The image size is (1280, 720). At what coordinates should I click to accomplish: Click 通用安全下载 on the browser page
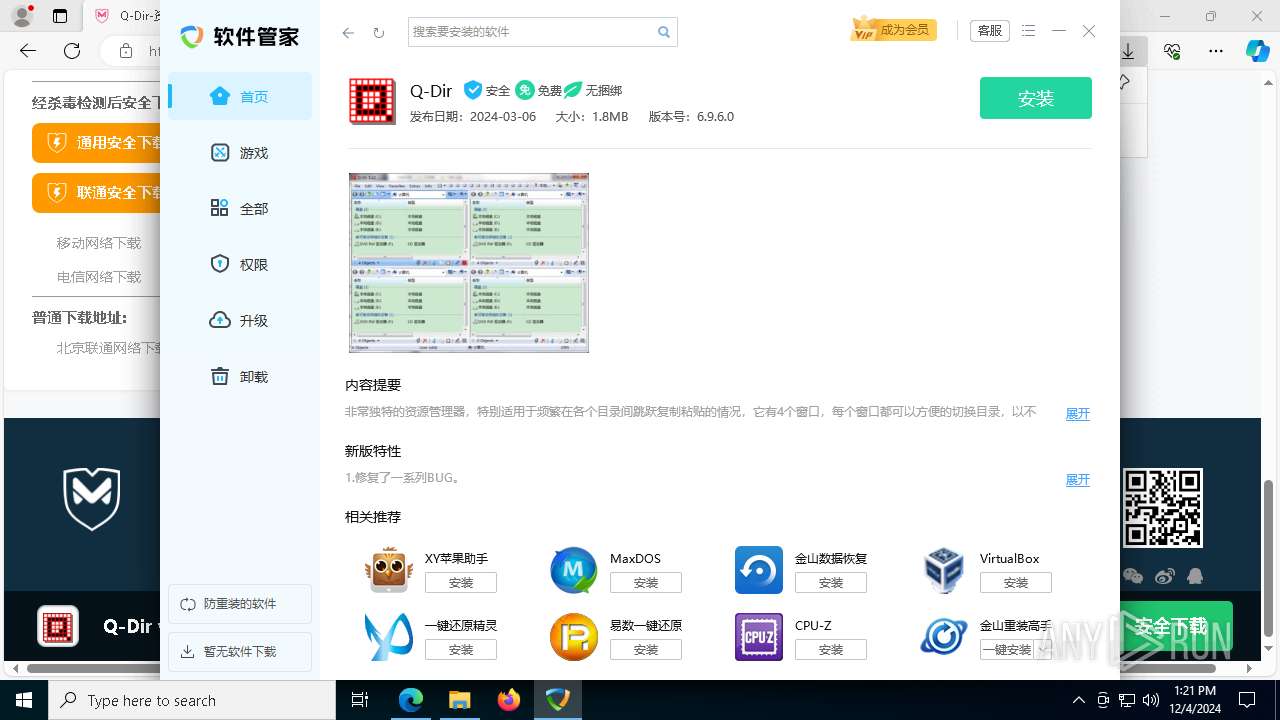pos(97,143)
